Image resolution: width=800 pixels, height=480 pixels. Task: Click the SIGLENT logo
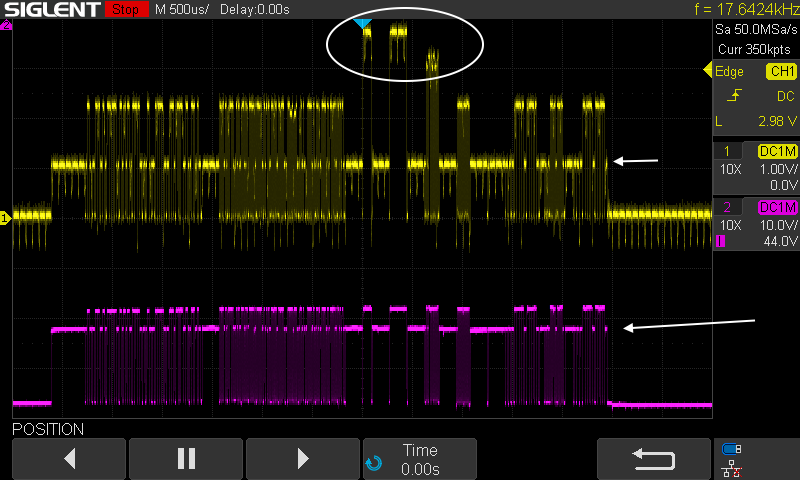point(52,9)
